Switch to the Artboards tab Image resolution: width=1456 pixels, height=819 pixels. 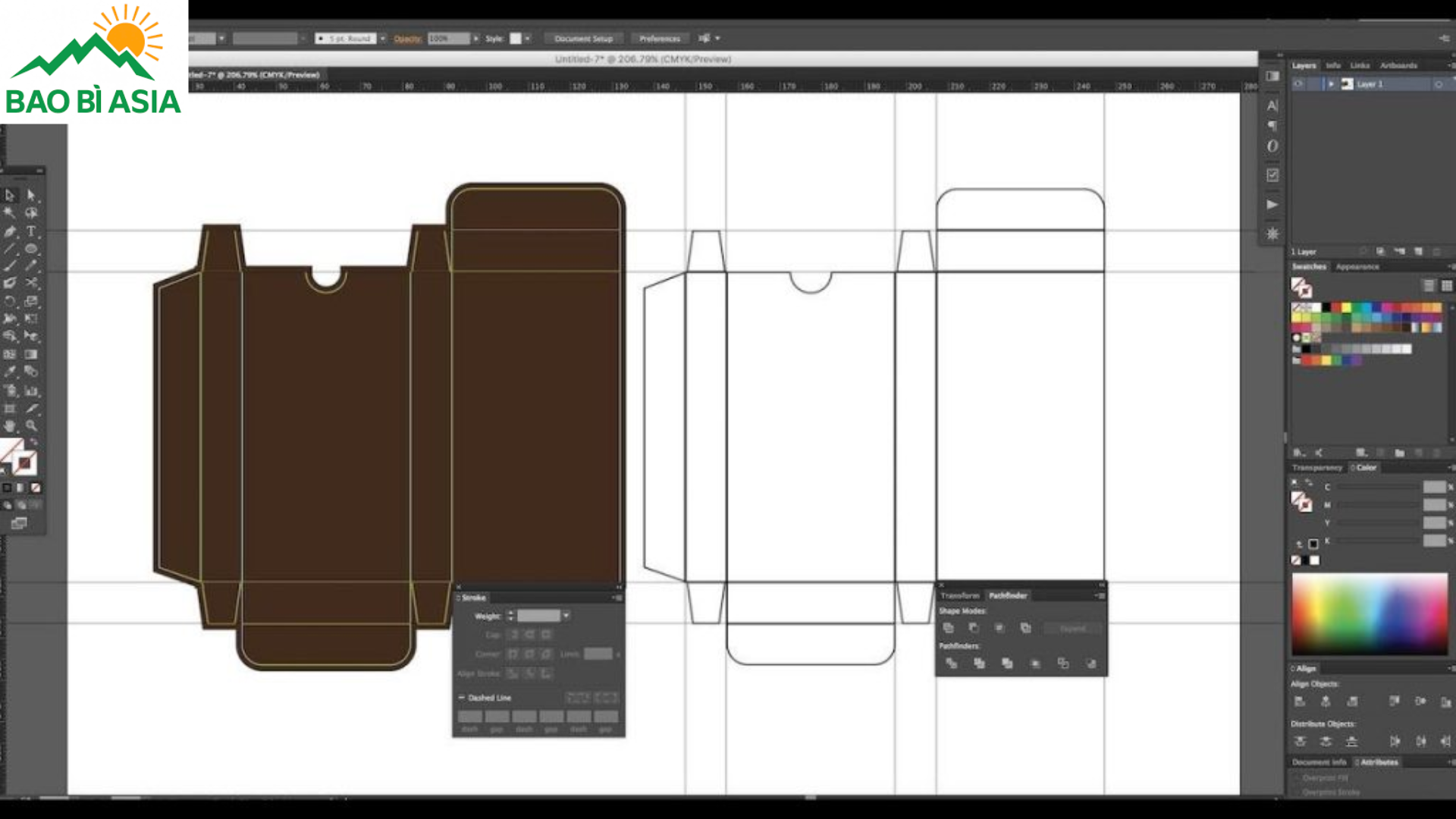(x=1398, y=65)
